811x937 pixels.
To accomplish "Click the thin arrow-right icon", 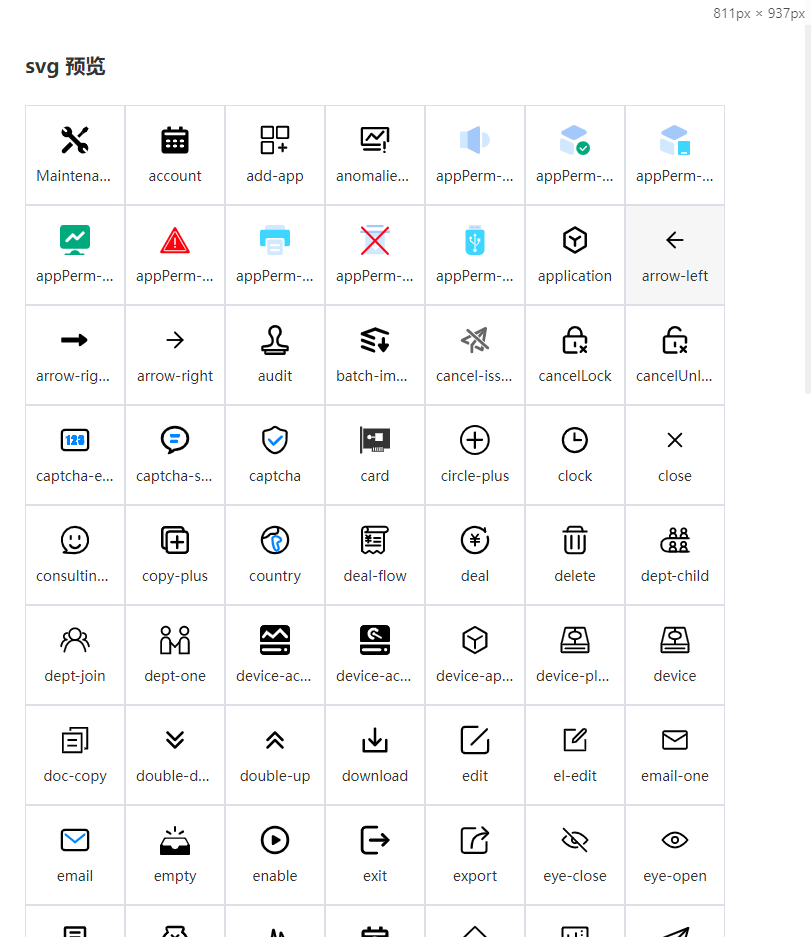I will pyautogui.click(x=175, y=340).
